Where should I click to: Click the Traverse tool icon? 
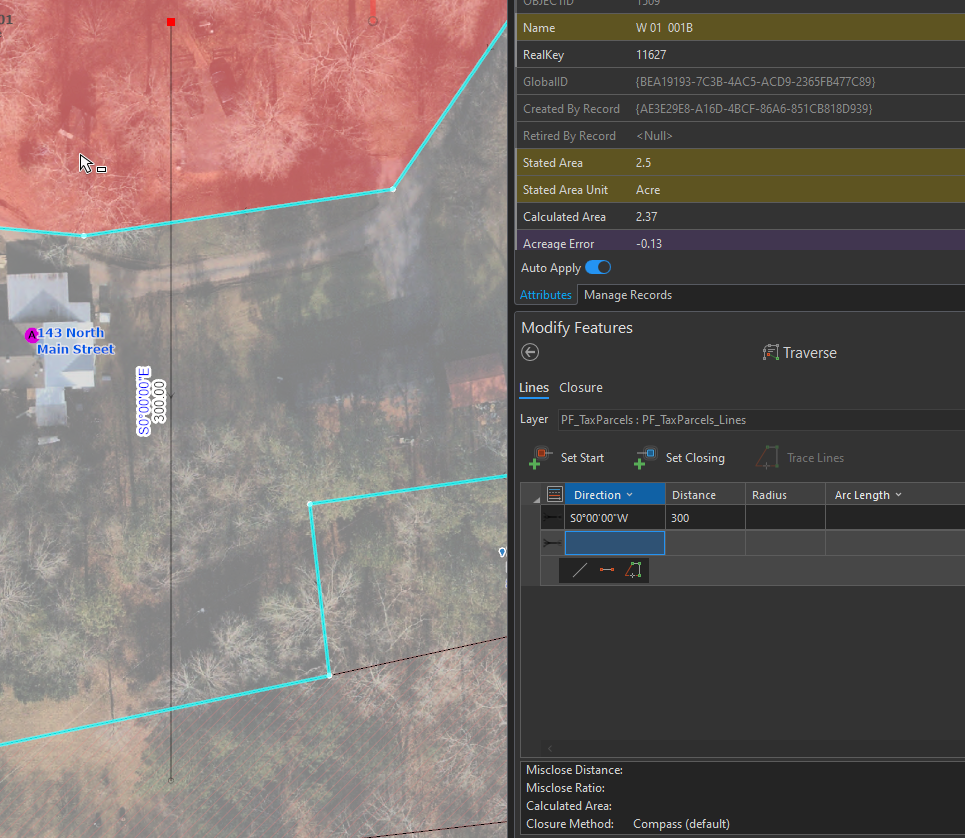773,352
